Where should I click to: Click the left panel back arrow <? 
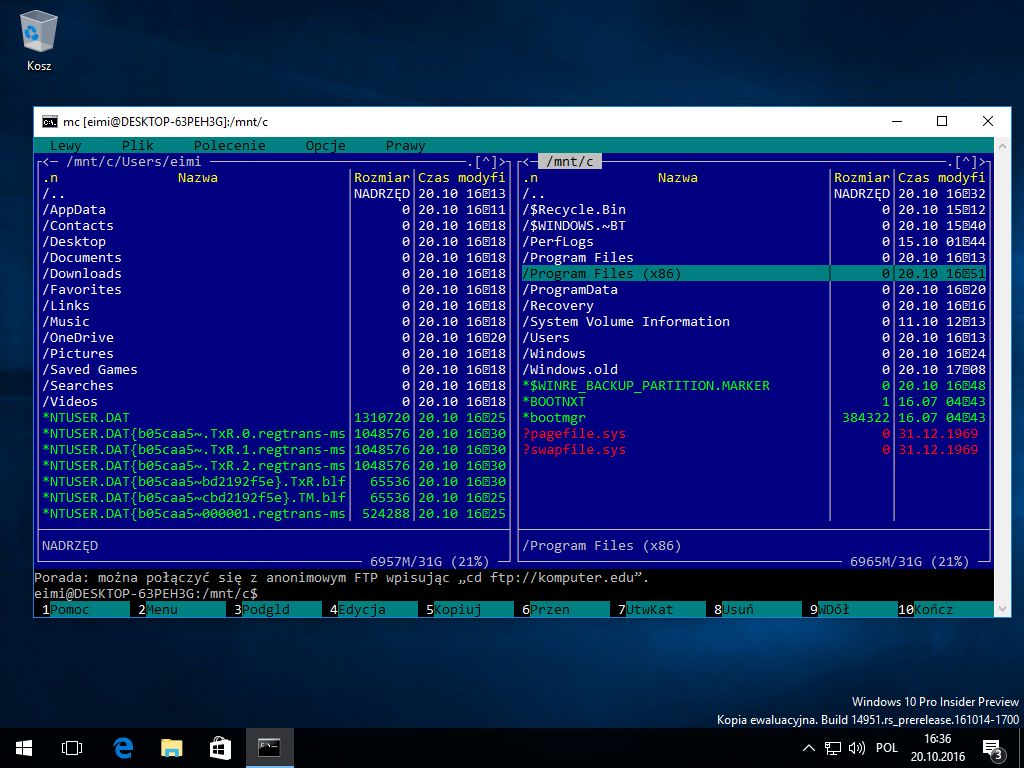(x=46, y=162)
